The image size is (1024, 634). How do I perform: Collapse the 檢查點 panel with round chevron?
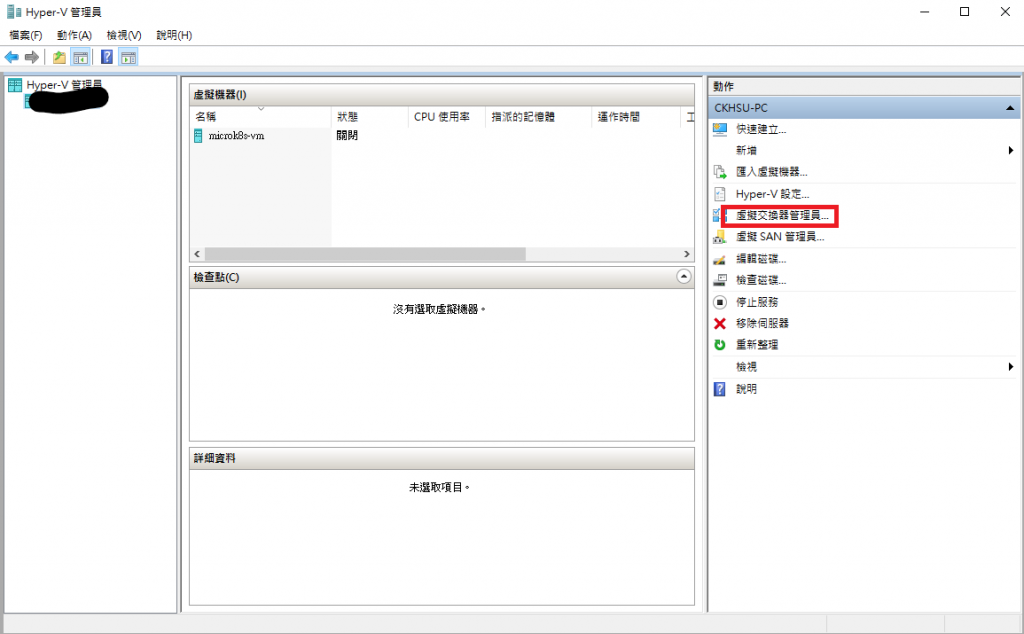click(x=684, y=277)
